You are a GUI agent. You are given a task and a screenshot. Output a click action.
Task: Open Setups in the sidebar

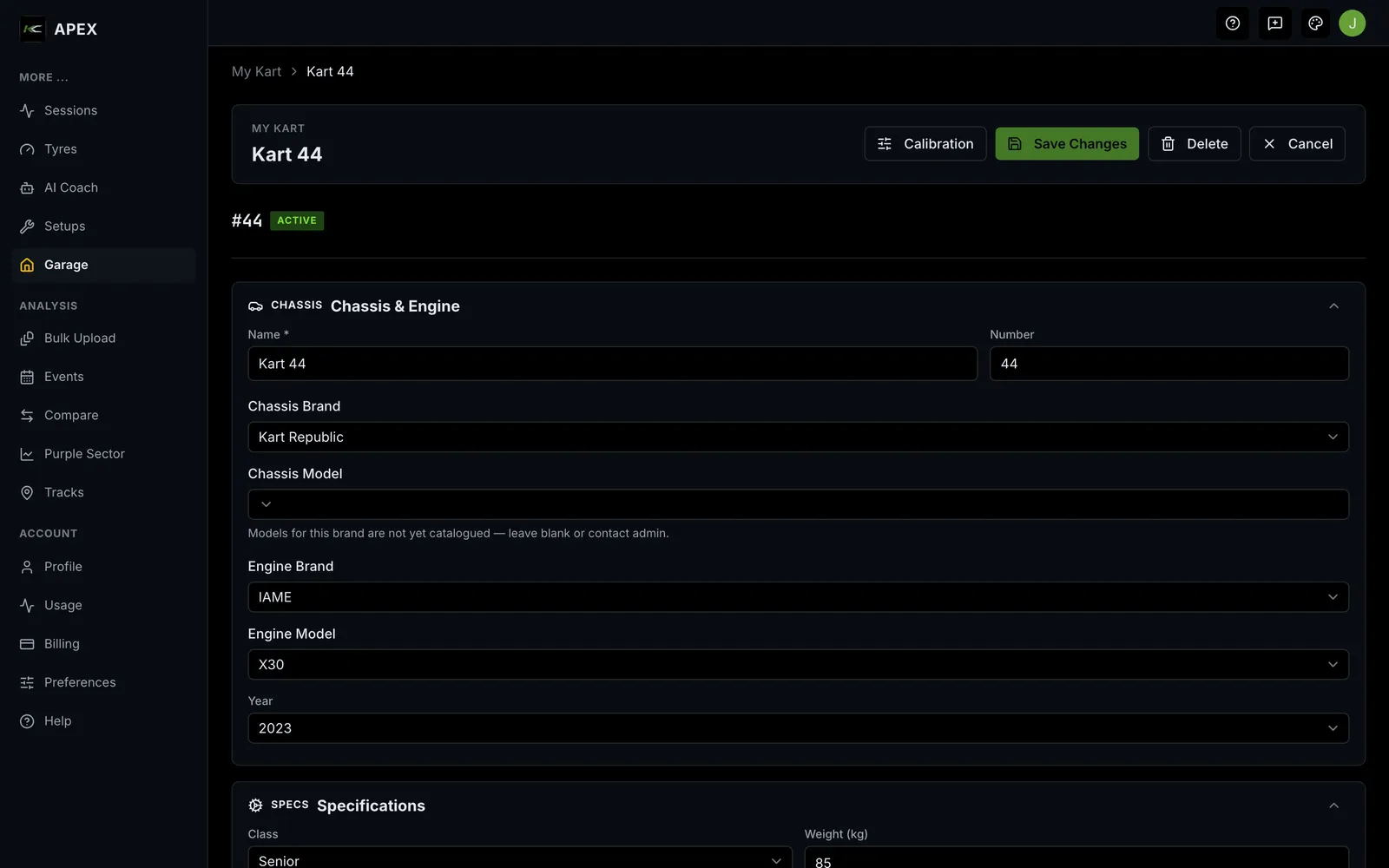(x=103, y=227)
